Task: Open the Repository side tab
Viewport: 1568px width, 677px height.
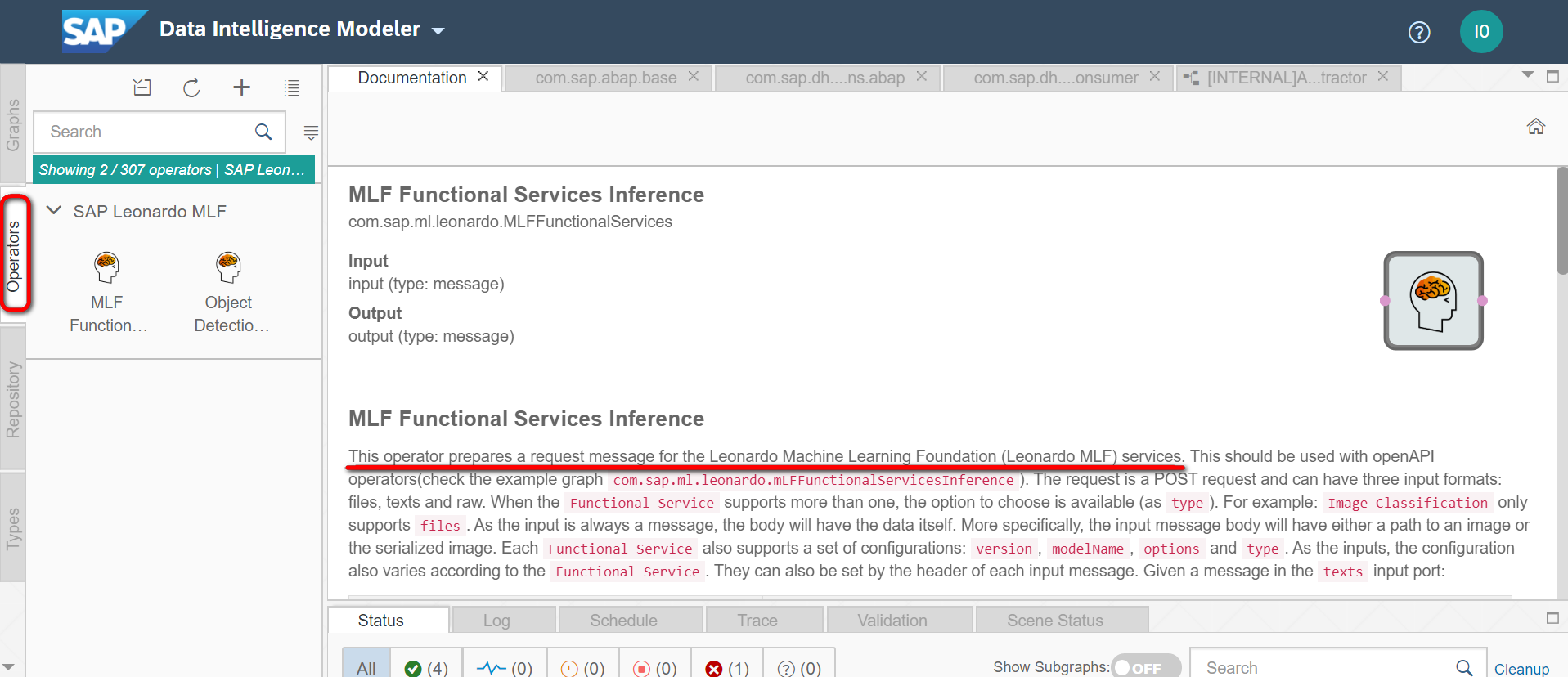Action: [13, 400]
